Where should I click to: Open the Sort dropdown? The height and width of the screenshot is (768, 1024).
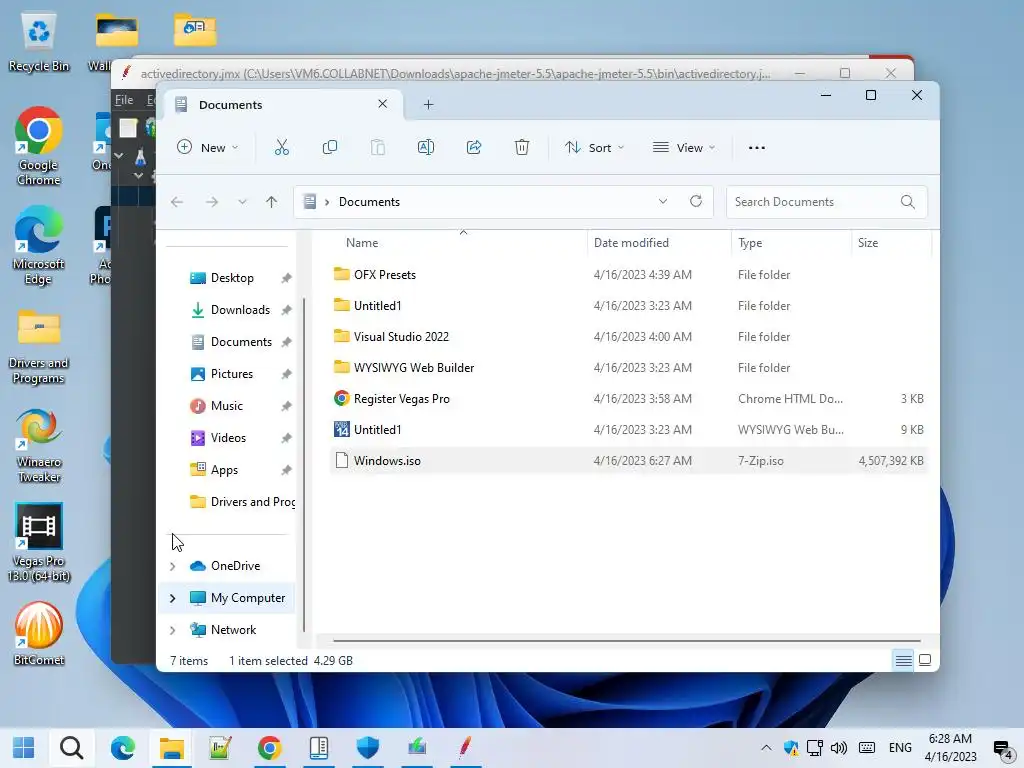tap(594, 148)
